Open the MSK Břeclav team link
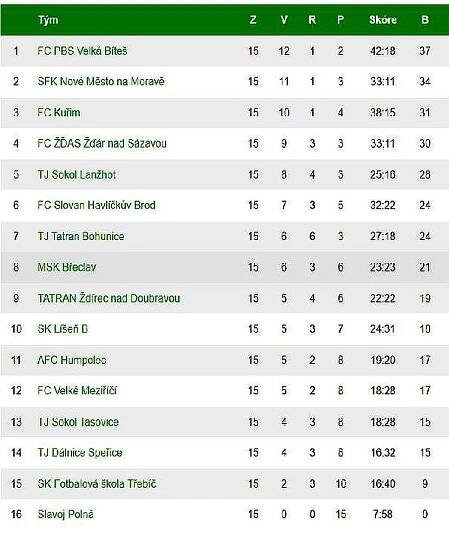The image size is (449, 535). (x=67, y=267)
